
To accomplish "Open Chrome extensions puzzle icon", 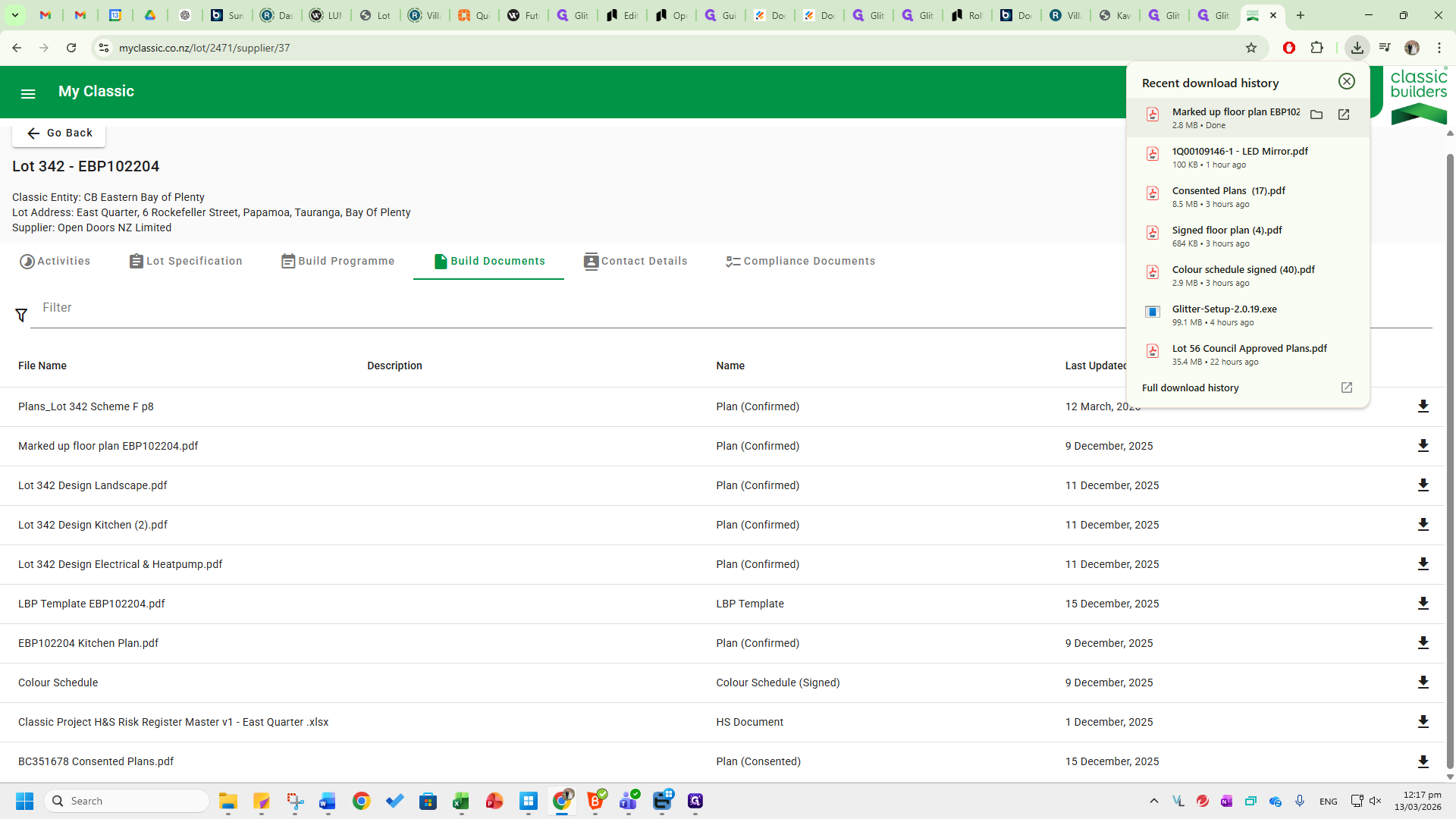I will pyautogui.click(x=1317, y=48).
